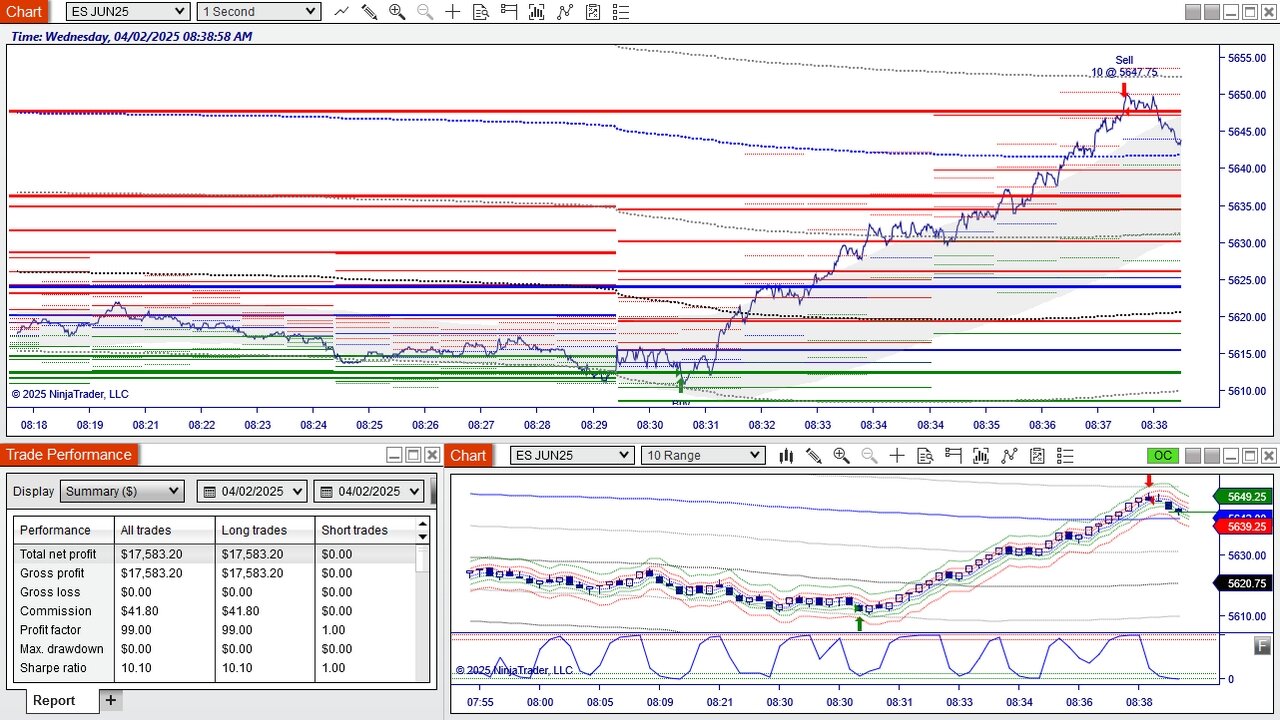The height and width of the screenshot is (720, 1280).
Task: Open Indicators for the top chart
Action: point(537,12)
